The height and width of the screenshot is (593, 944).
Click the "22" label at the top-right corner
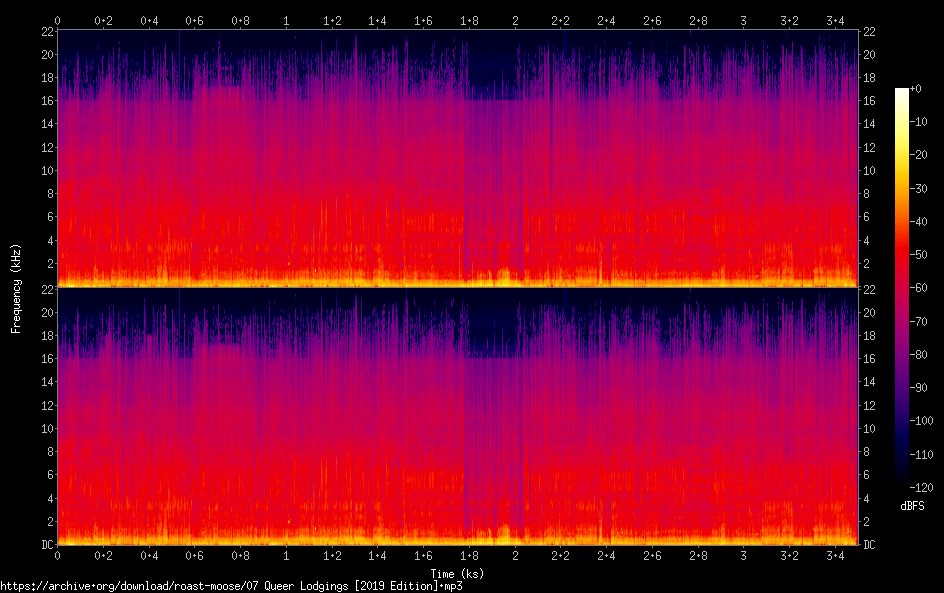869,32
